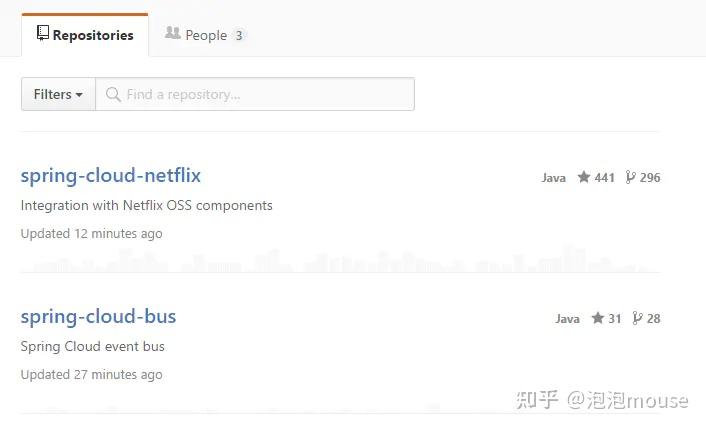
Task: Click the star icon for spring-cloud-bus
Action: pos(597,318)
